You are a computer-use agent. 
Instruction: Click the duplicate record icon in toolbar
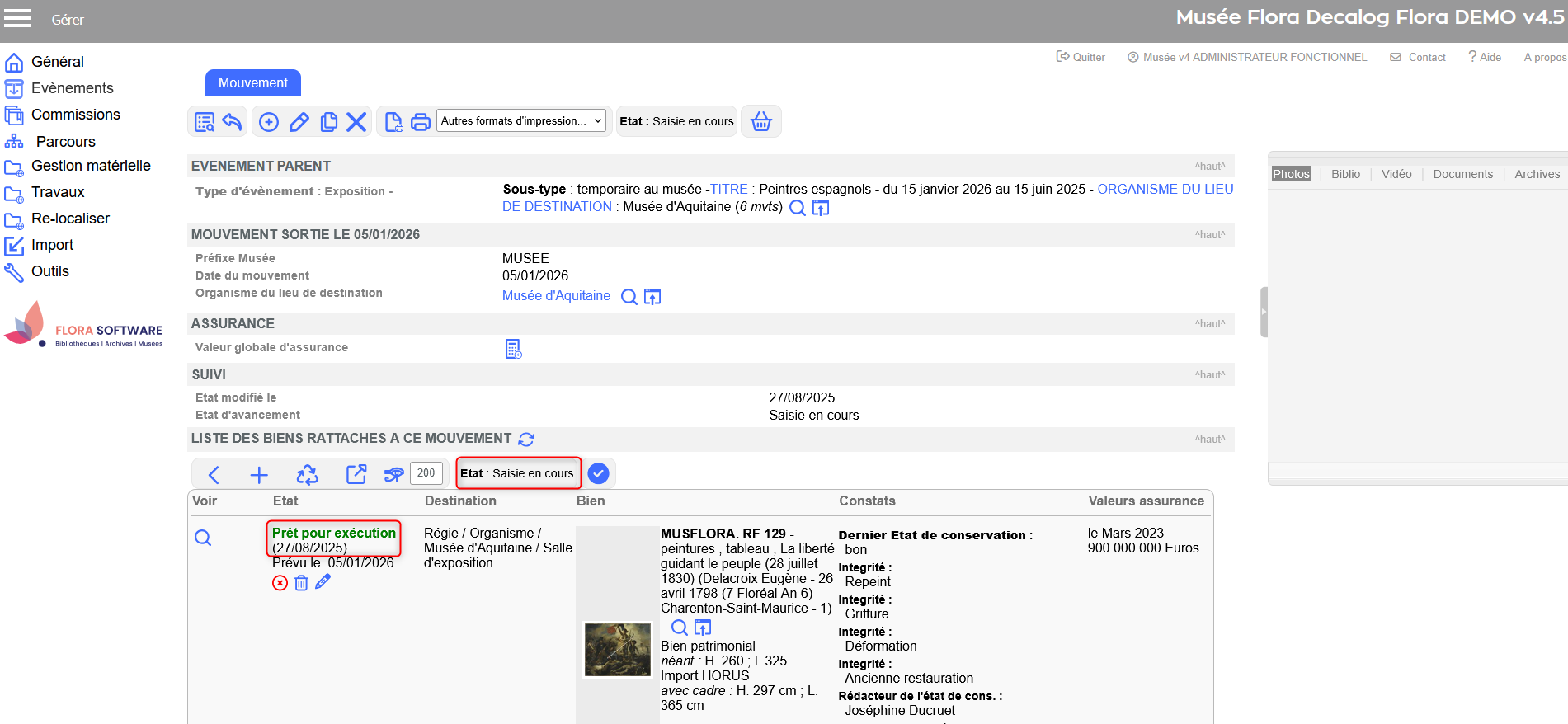(328, 122)
